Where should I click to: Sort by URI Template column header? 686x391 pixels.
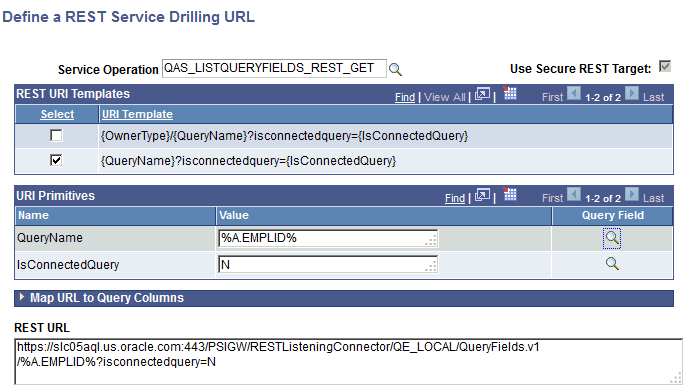click(137, 114)
